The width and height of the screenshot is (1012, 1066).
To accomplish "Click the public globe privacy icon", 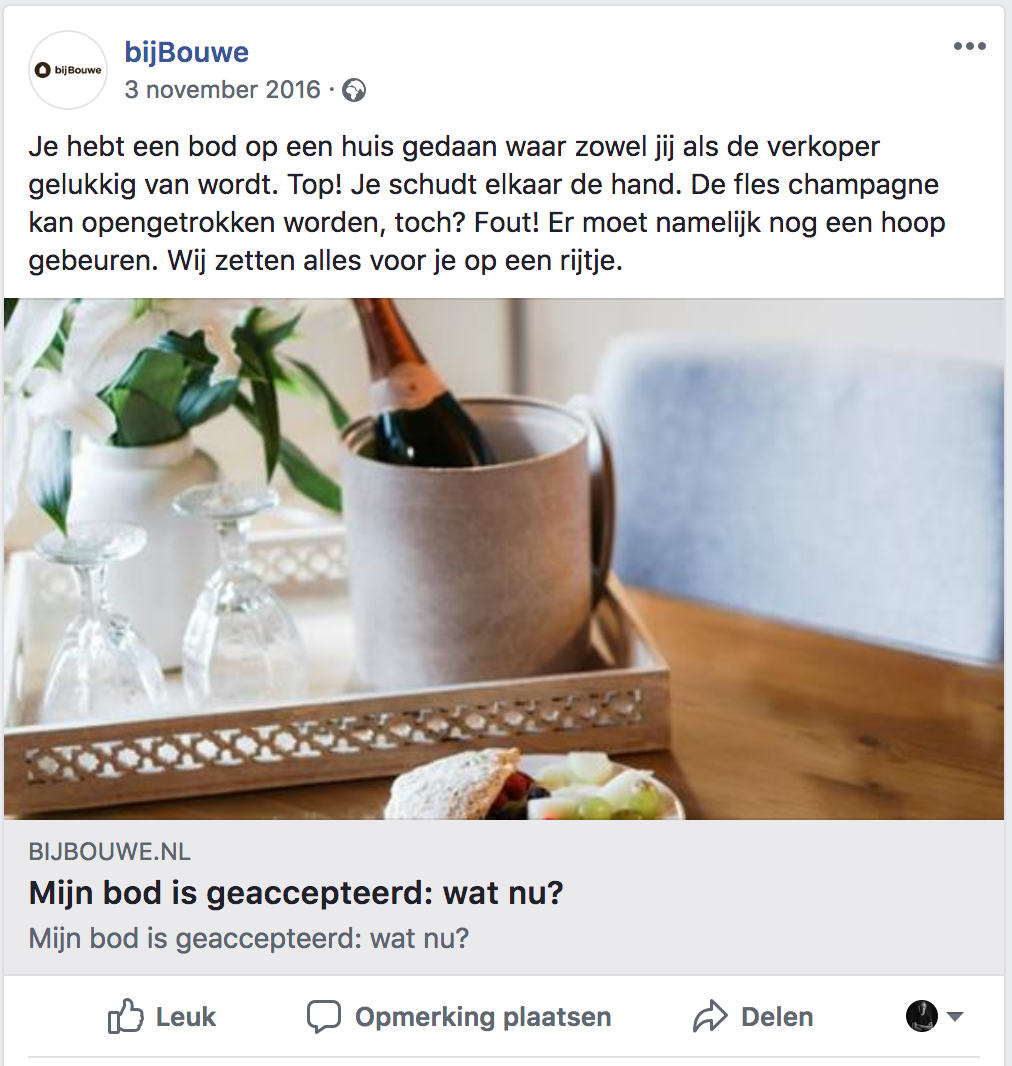I will point(353,90).
